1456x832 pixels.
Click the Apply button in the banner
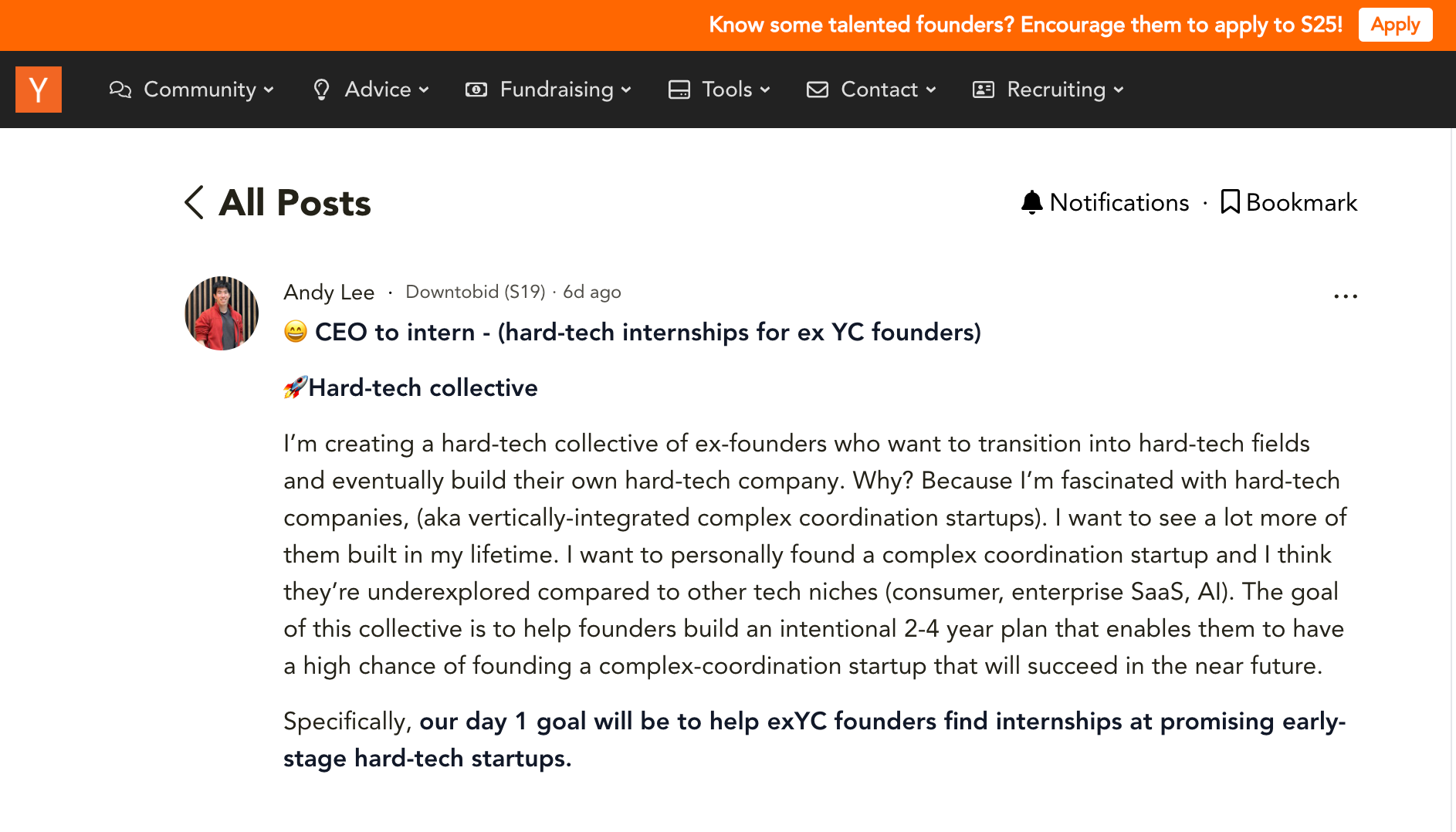[1395, 25]
